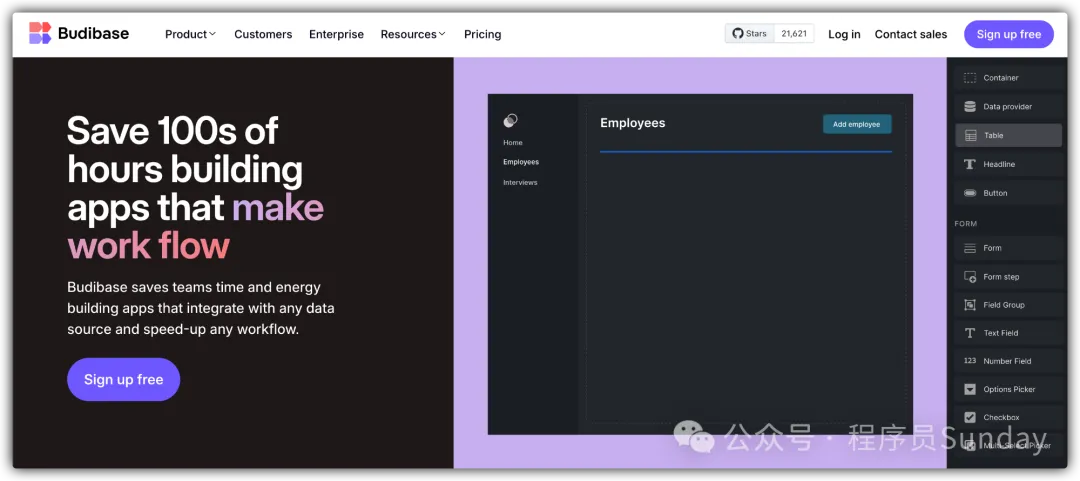
Task: Pick the Number Field component
Action: pos(1006,361)
